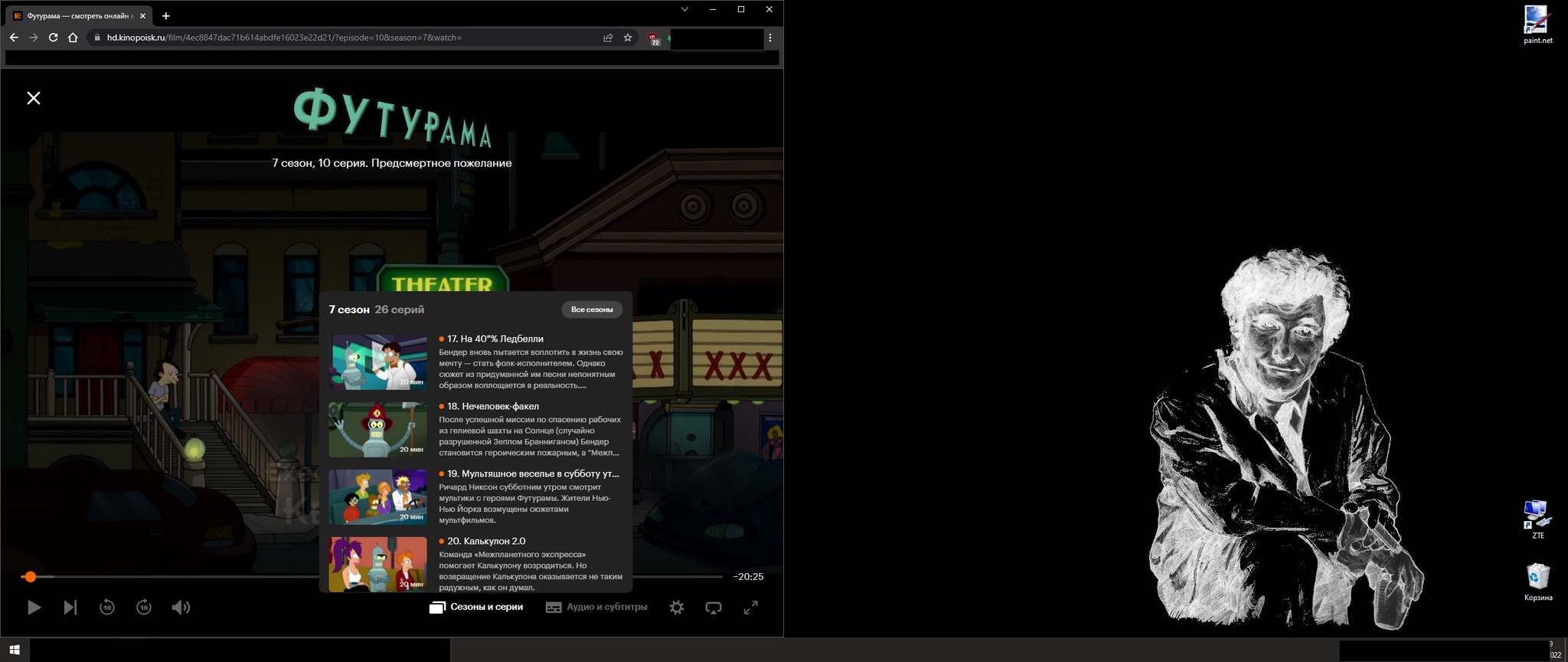Open ZTE desktop shortcut
Screen dimensions: 1568x662
[x=1537, y=519]
